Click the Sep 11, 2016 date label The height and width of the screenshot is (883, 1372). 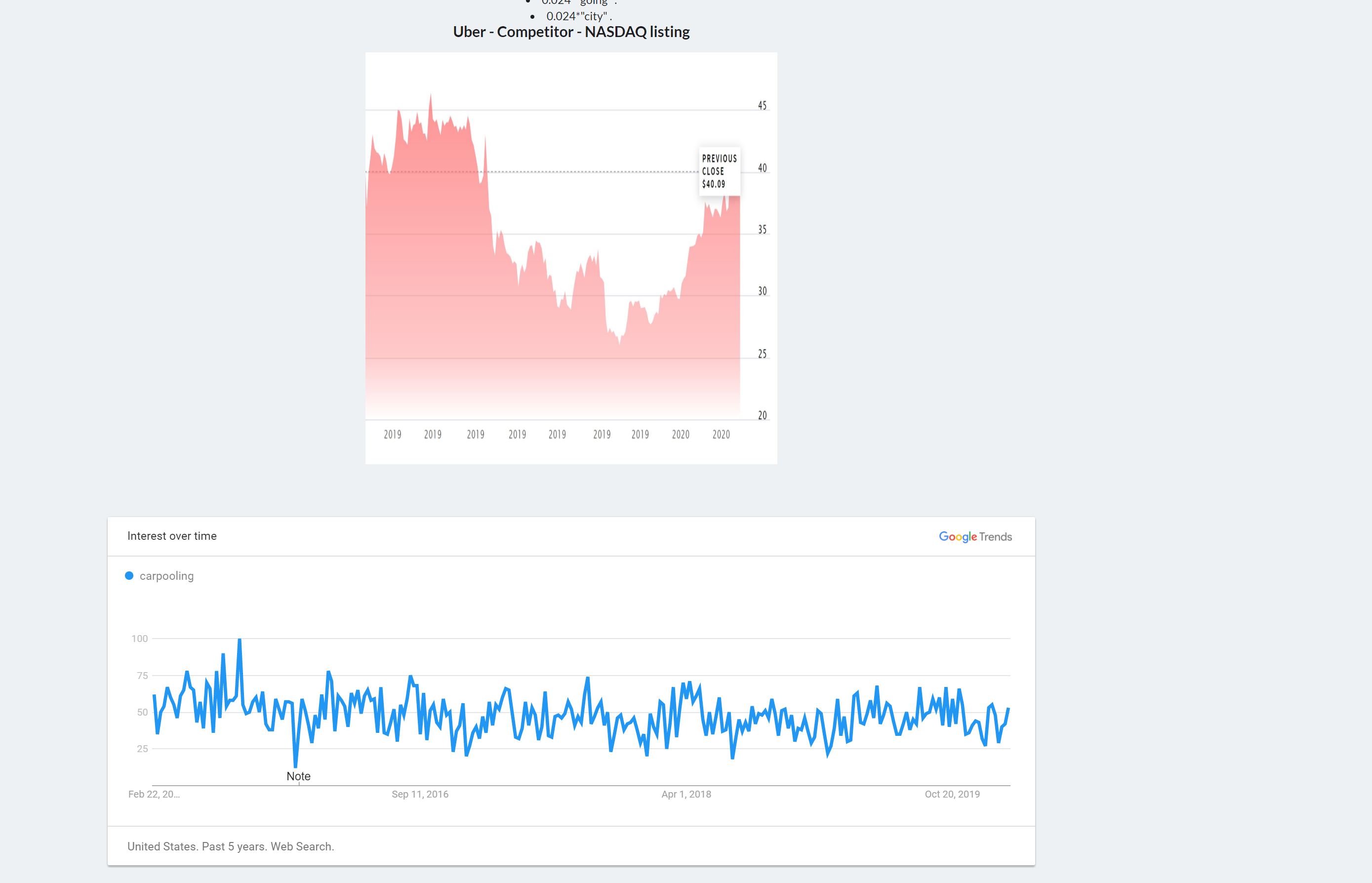[x=420, y=794]
